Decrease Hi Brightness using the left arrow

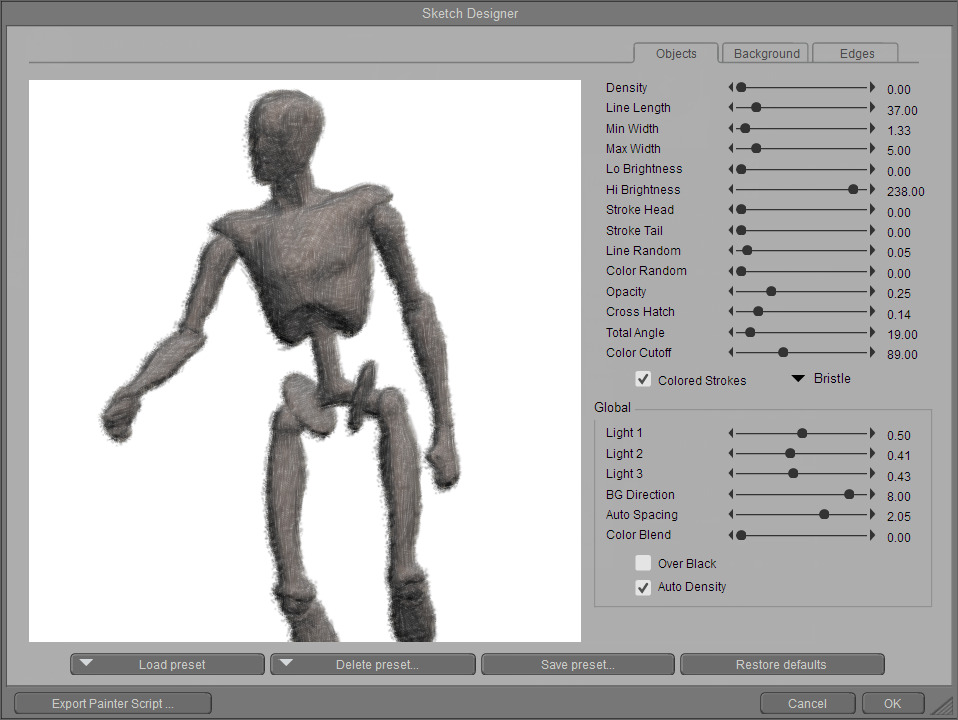[x=731, y=190]
